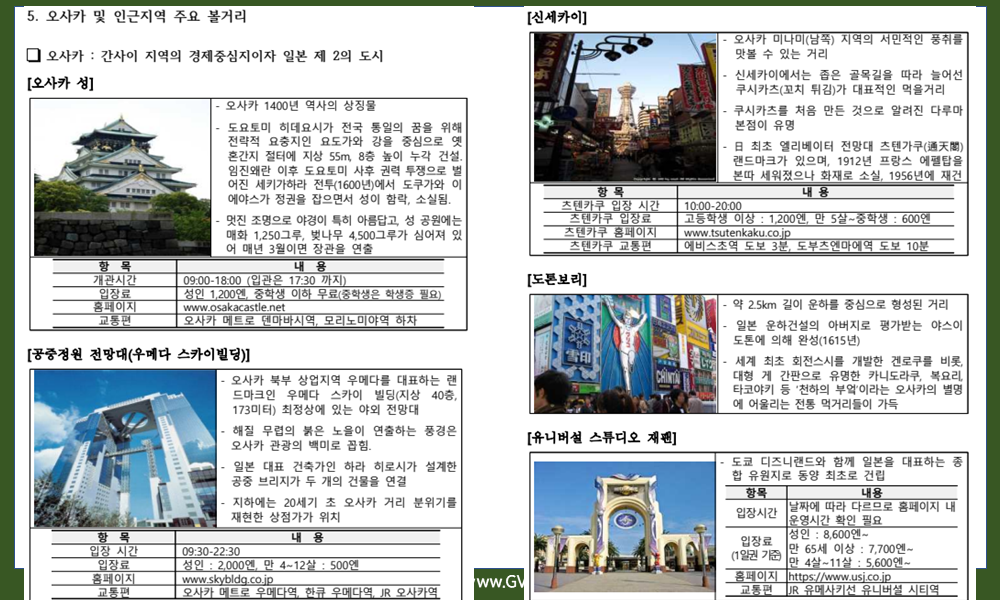Click the Dotonbori Glico sign photo
The width and height of the screenshot is (1000, 600).
[x=625, y=354]
